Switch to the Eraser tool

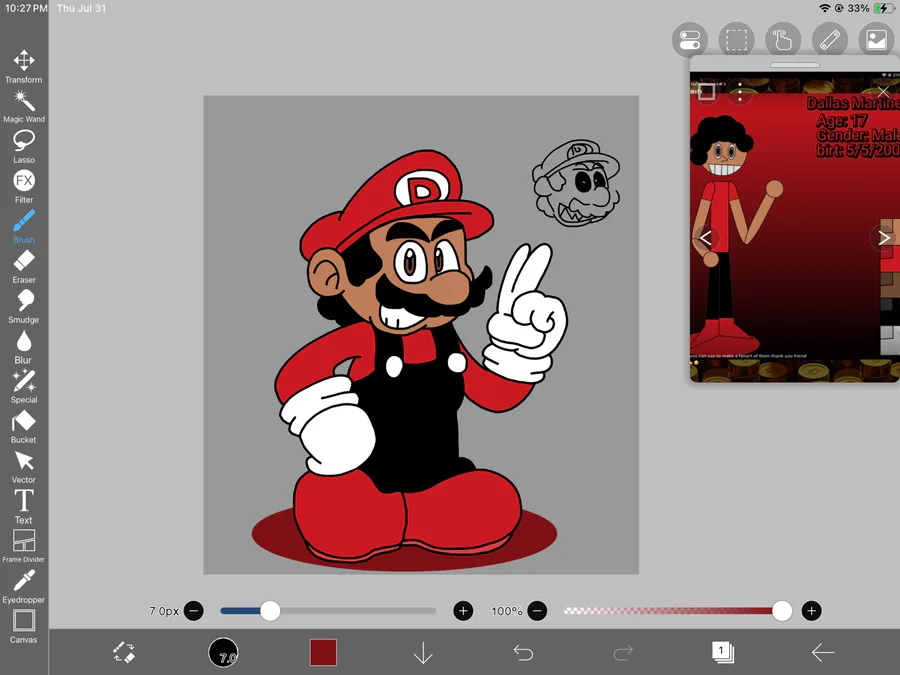pos(24,267)
